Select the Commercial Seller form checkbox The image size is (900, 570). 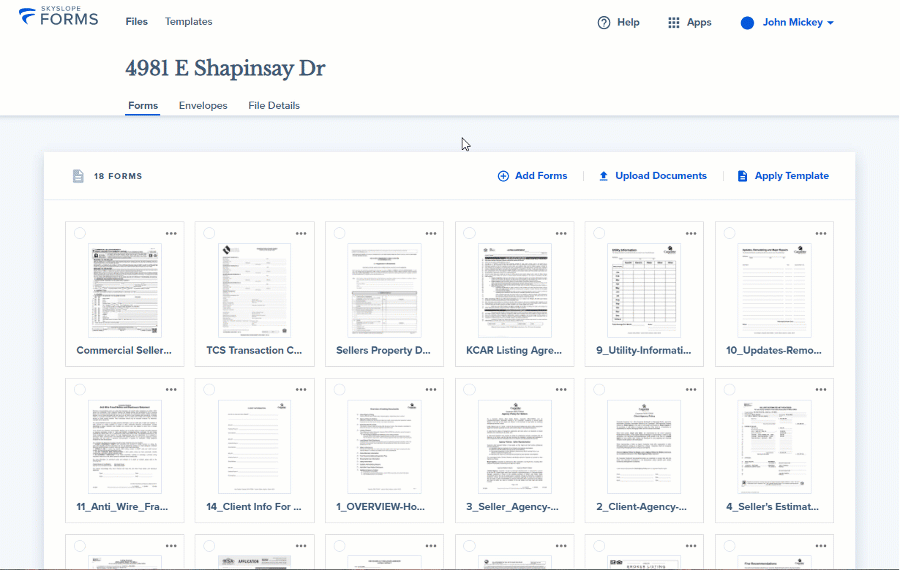80,233
